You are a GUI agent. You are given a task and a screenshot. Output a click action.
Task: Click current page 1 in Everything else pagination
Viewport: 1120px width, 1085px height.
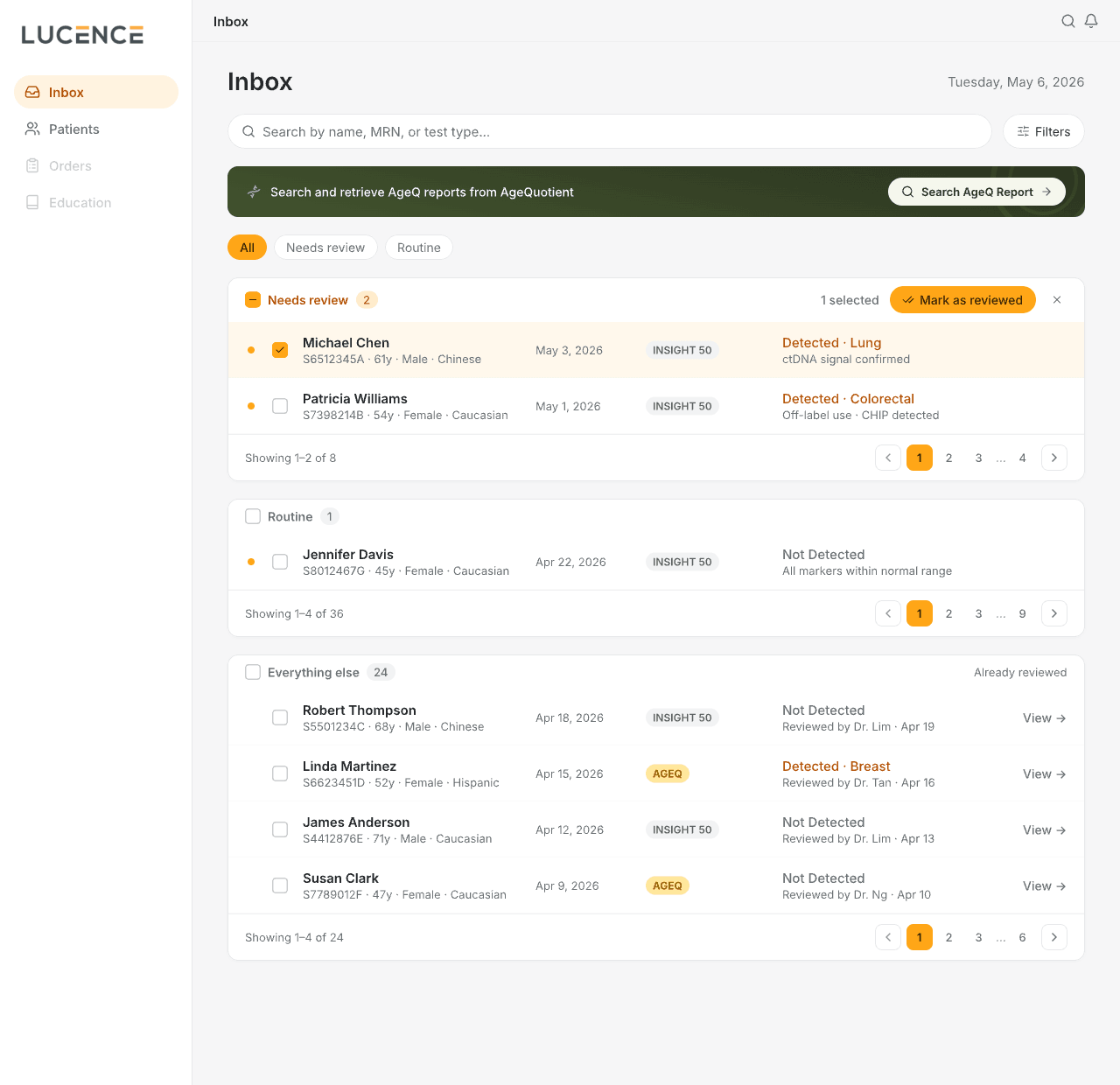click(920, 937)
